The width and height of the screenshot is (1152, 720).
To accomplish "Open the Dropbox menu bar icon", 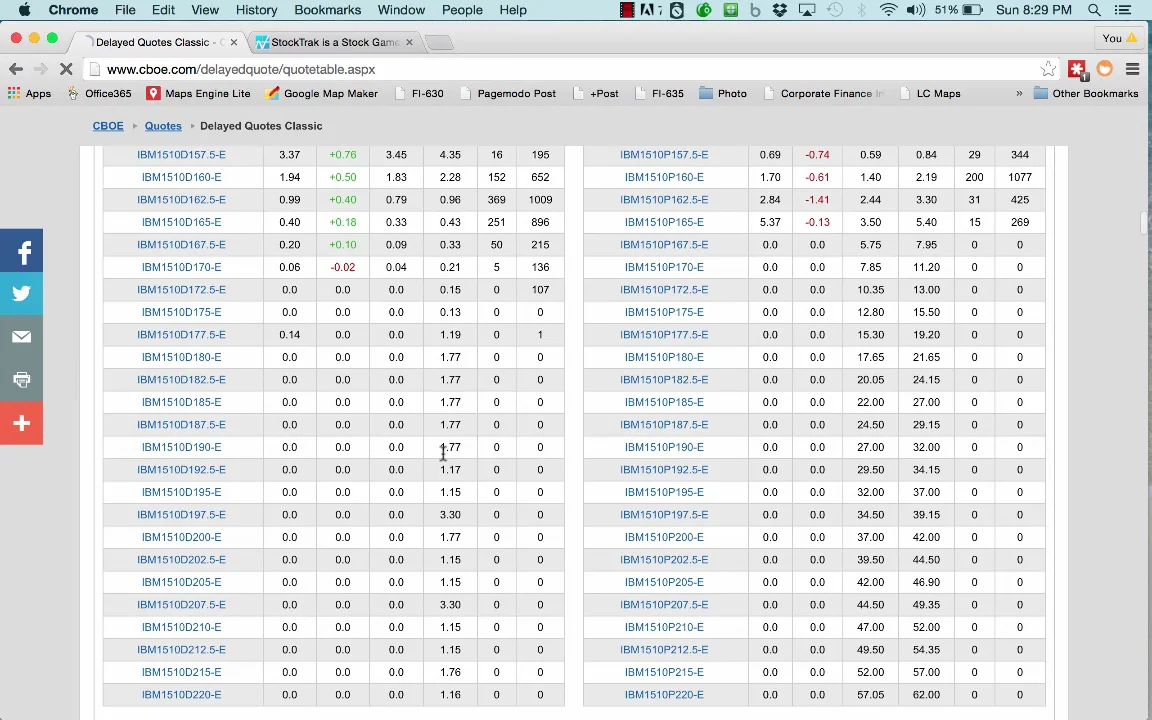I will [780, 10].
